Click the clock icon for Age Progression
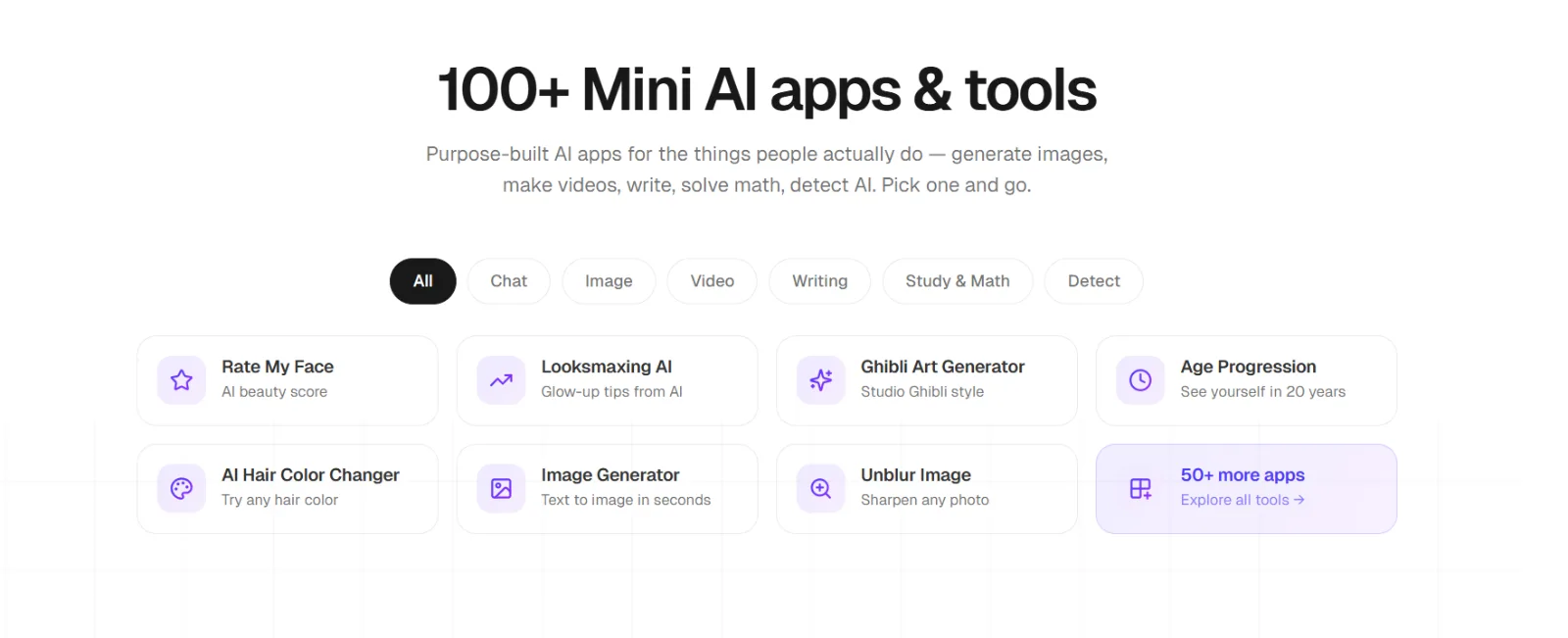The width and height of the screenshot is (1568, 638). 1140,380
